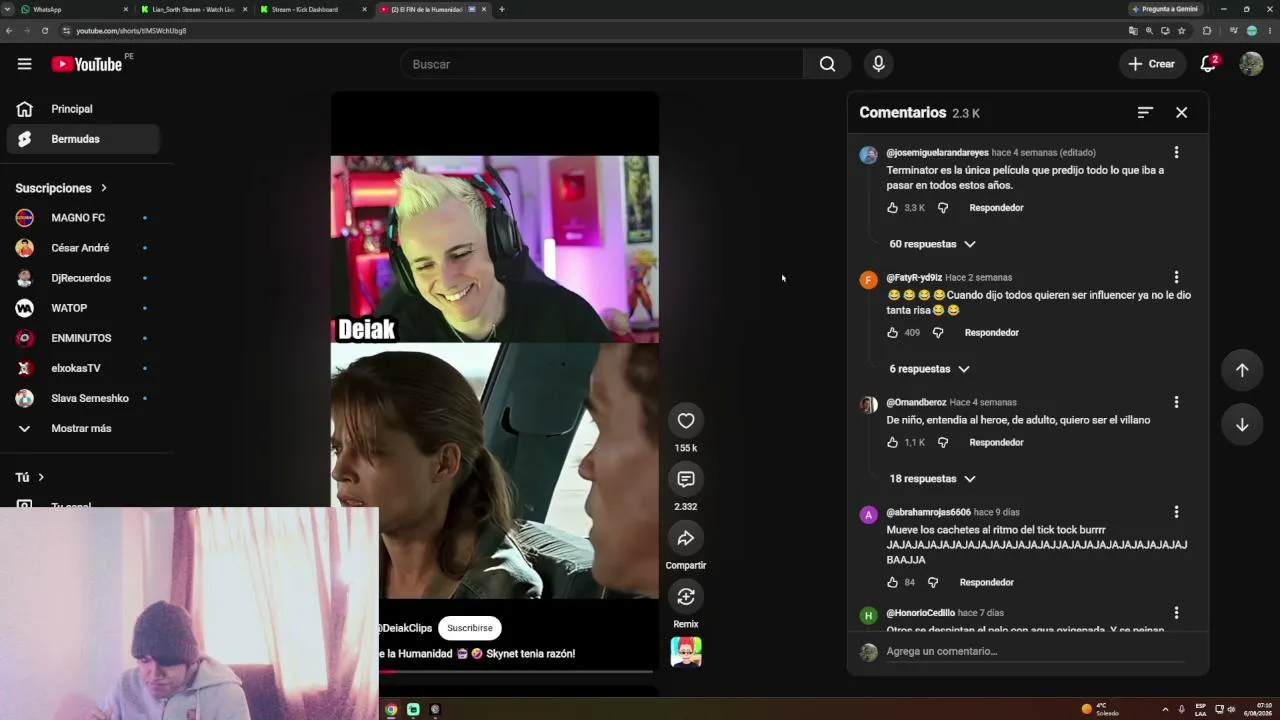This screenshot has width=1280, height=720.
Task: Open options menu for @FatyR-yd9iz comment
Action: tap(1176, 278)
